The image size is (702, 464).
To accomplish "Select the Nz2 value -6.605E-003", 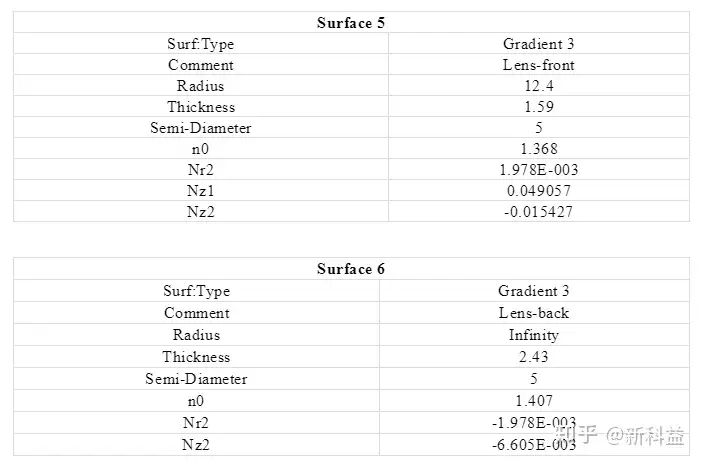I will (534, 444).
